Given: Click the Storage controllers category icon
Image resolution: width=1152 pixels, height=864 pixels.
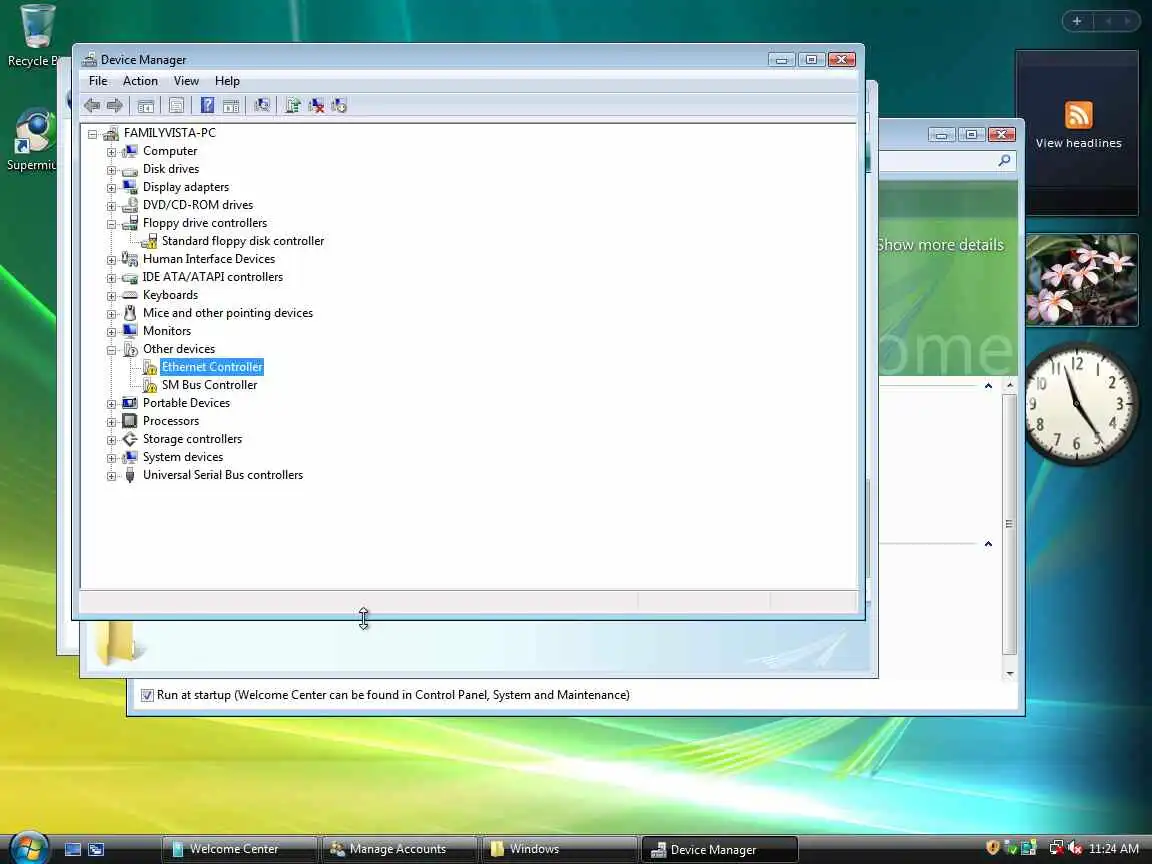Looking at the screenshot, I should (130, 439).
